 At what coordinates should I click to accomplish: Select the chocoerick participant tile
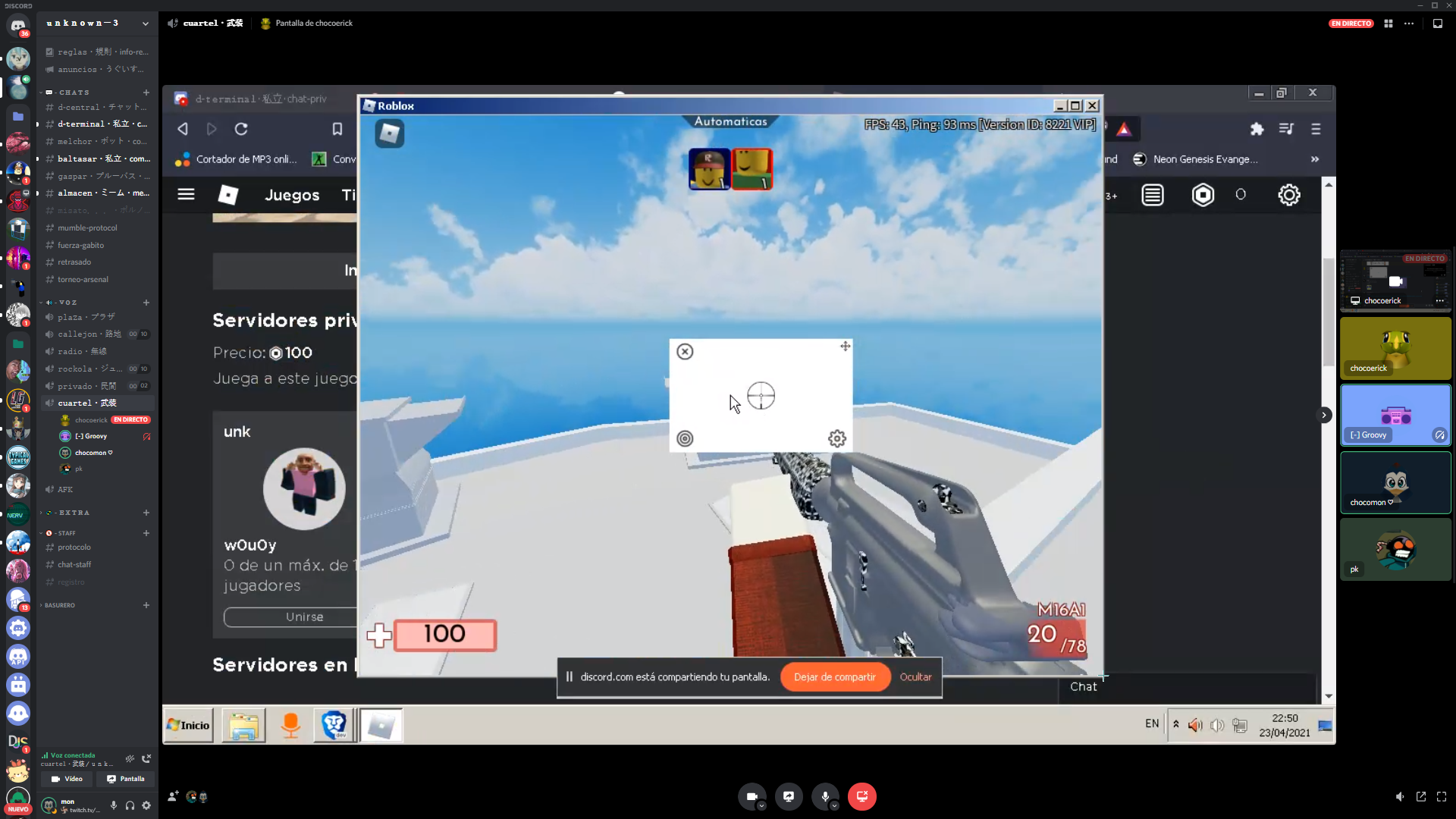point(1395,348)
